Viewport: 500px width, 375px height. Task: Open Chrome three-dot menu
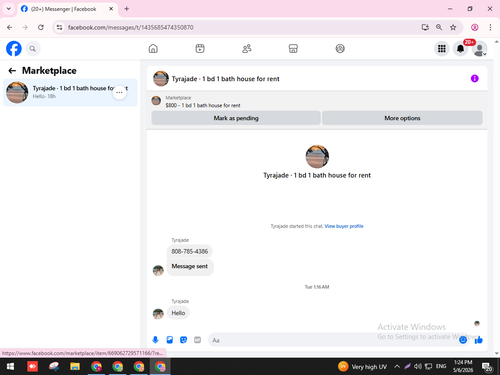(x=490, y=27)
